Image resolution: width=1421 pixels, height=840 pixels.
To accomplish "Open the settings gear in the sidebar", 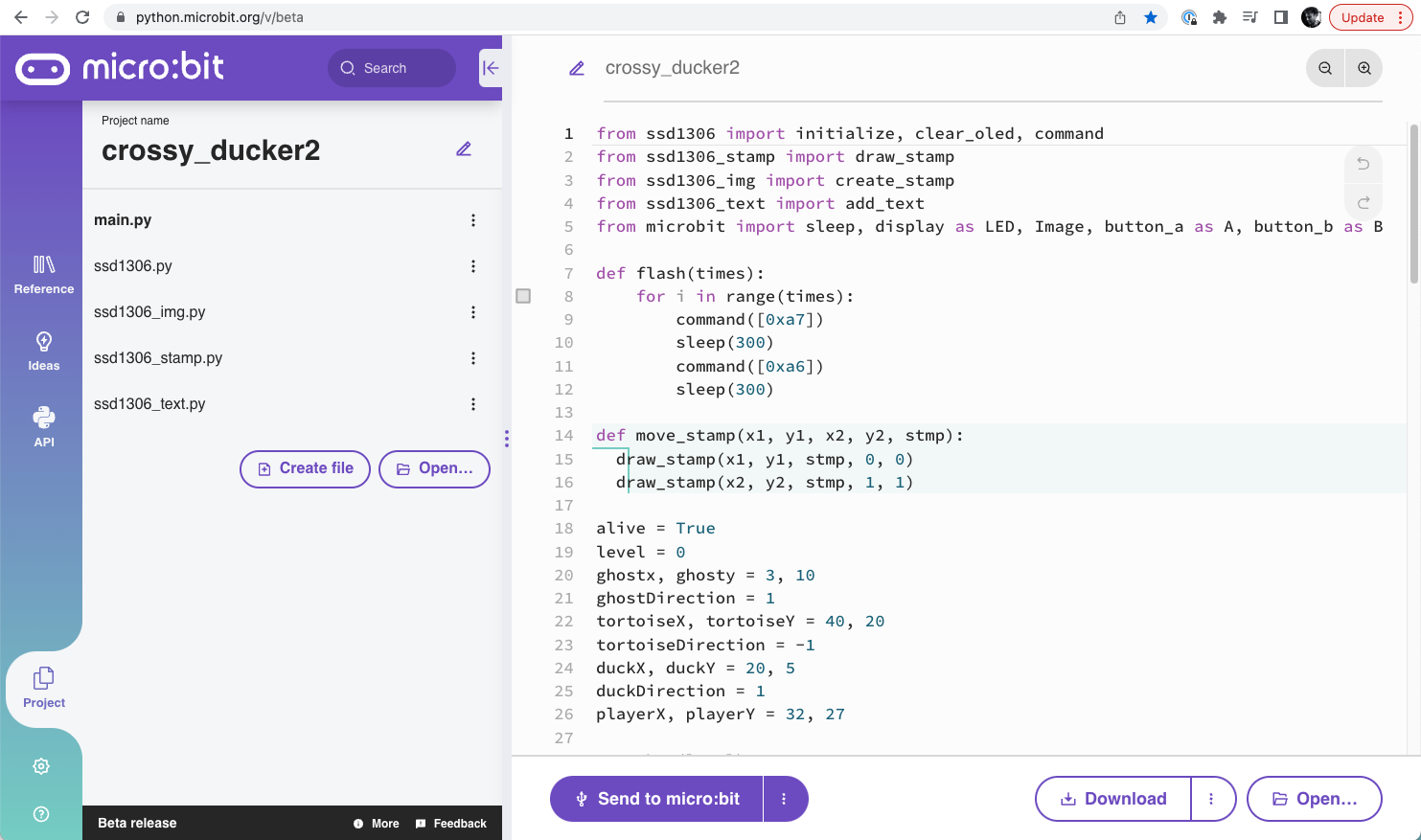I will [41, 766].
